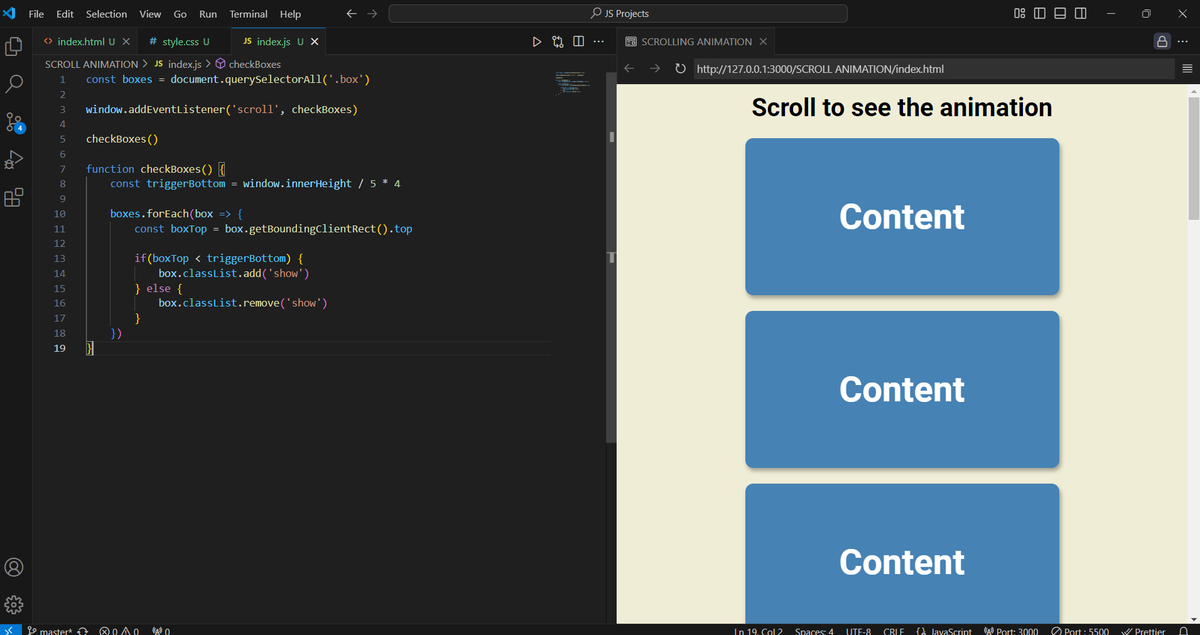
Task: Change indentation via Spaces: 4 in status bar
Action: pos(814,631)
